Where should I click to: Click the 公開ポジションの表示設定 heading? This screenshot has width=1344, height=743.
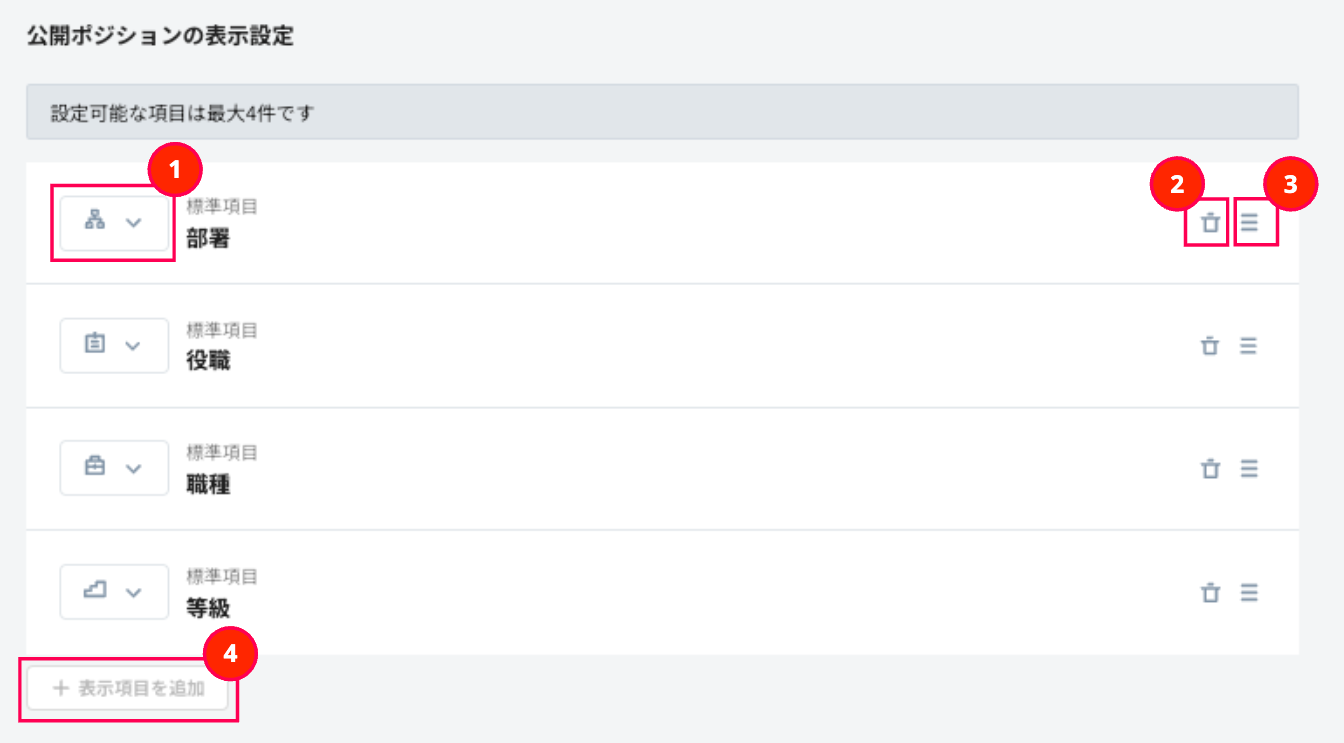[x=160, y=37]
